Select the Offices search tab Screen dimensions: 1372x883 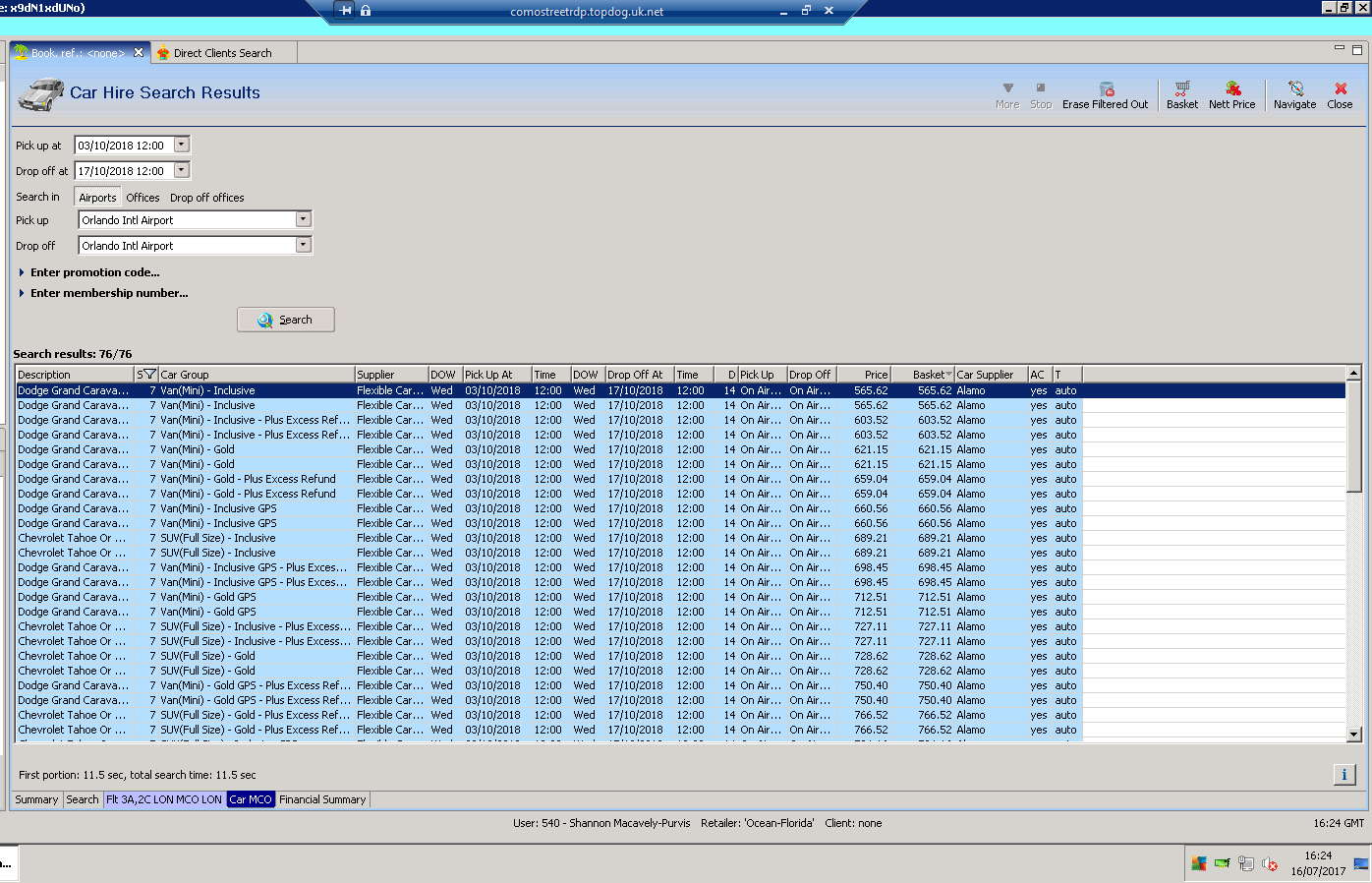143,198
